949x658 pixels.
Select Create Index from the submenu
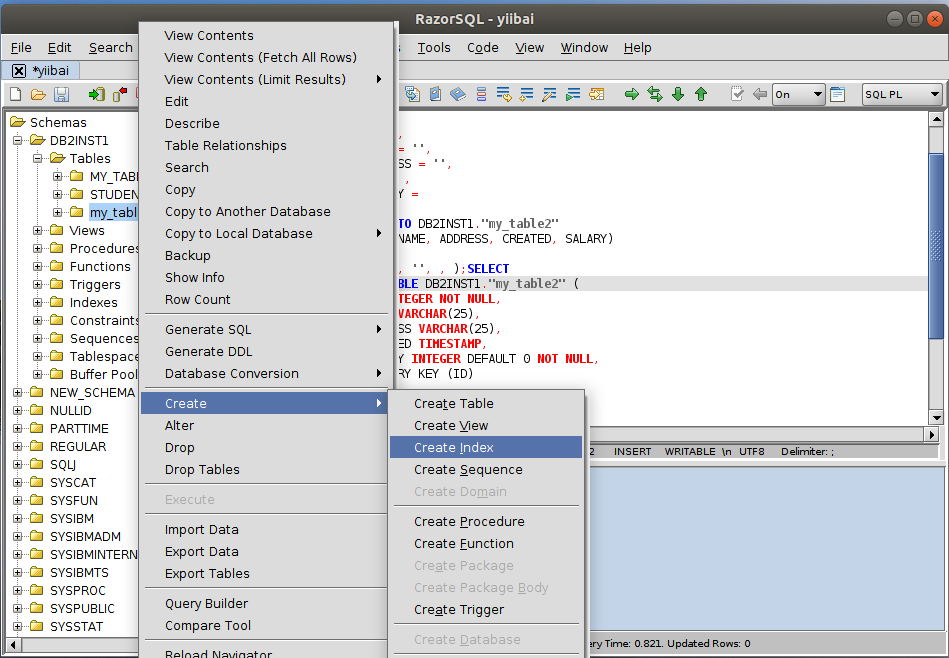coord(454,448)
